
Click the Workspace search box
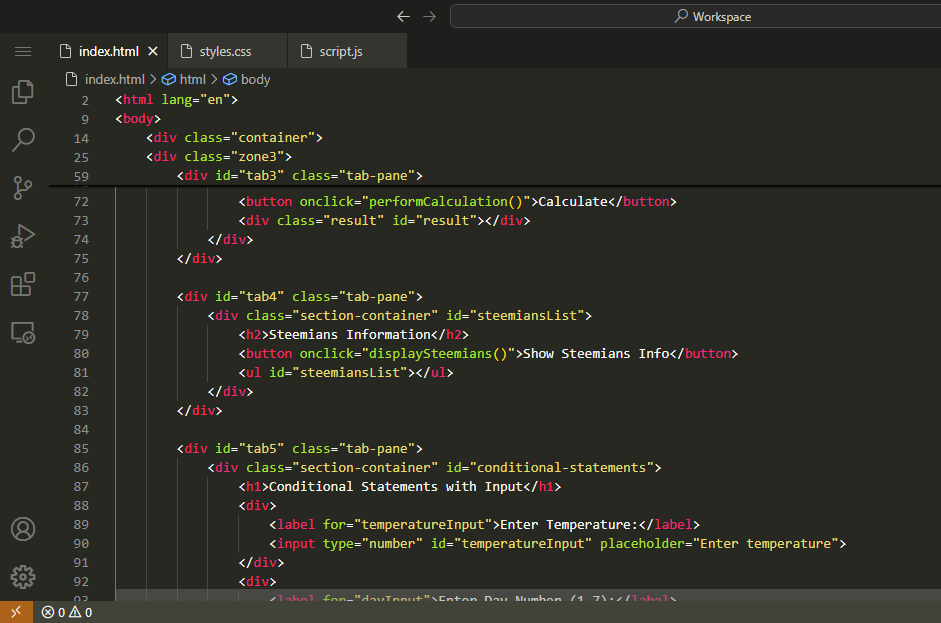click(694, 16)
